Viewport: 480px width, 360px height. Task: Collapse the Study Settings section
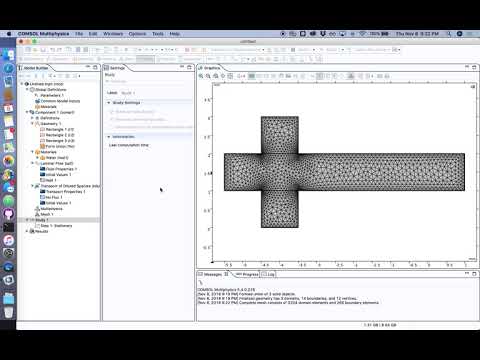109,103
